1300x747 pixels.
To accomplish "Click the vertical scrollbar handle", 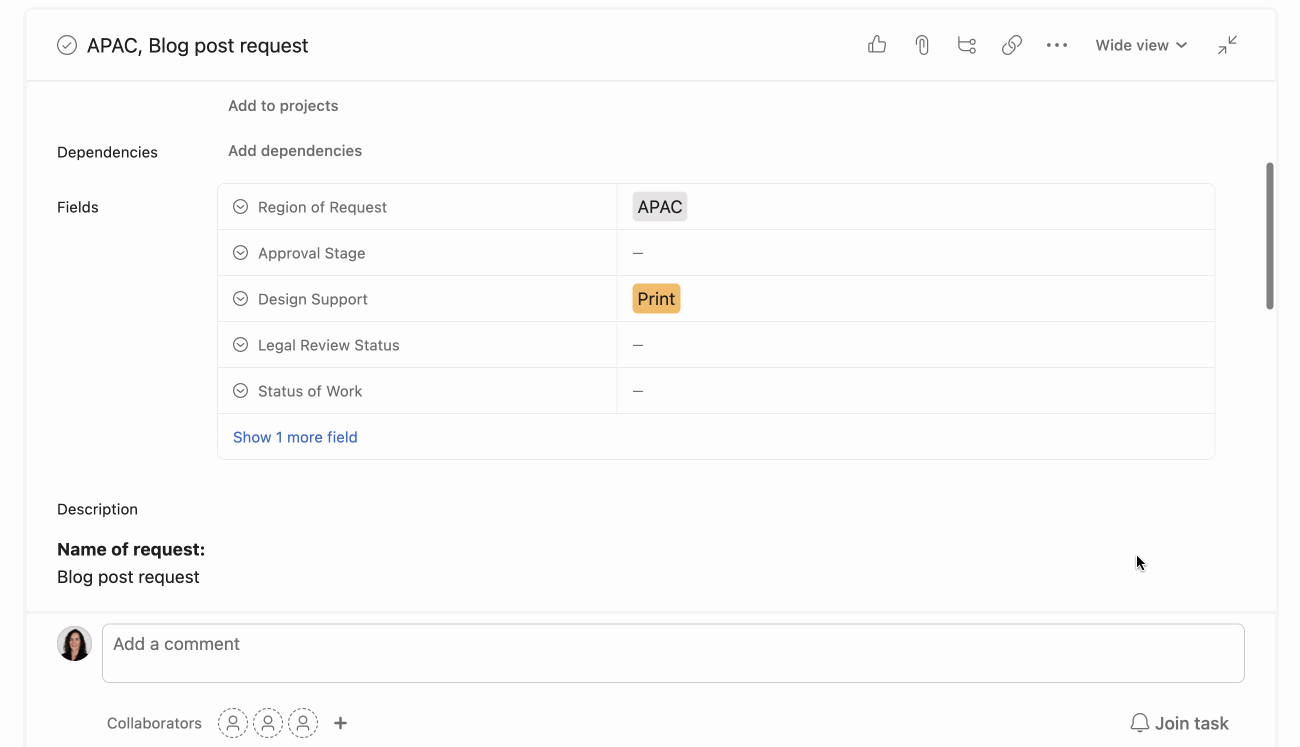I will (x=1271, y=230).
